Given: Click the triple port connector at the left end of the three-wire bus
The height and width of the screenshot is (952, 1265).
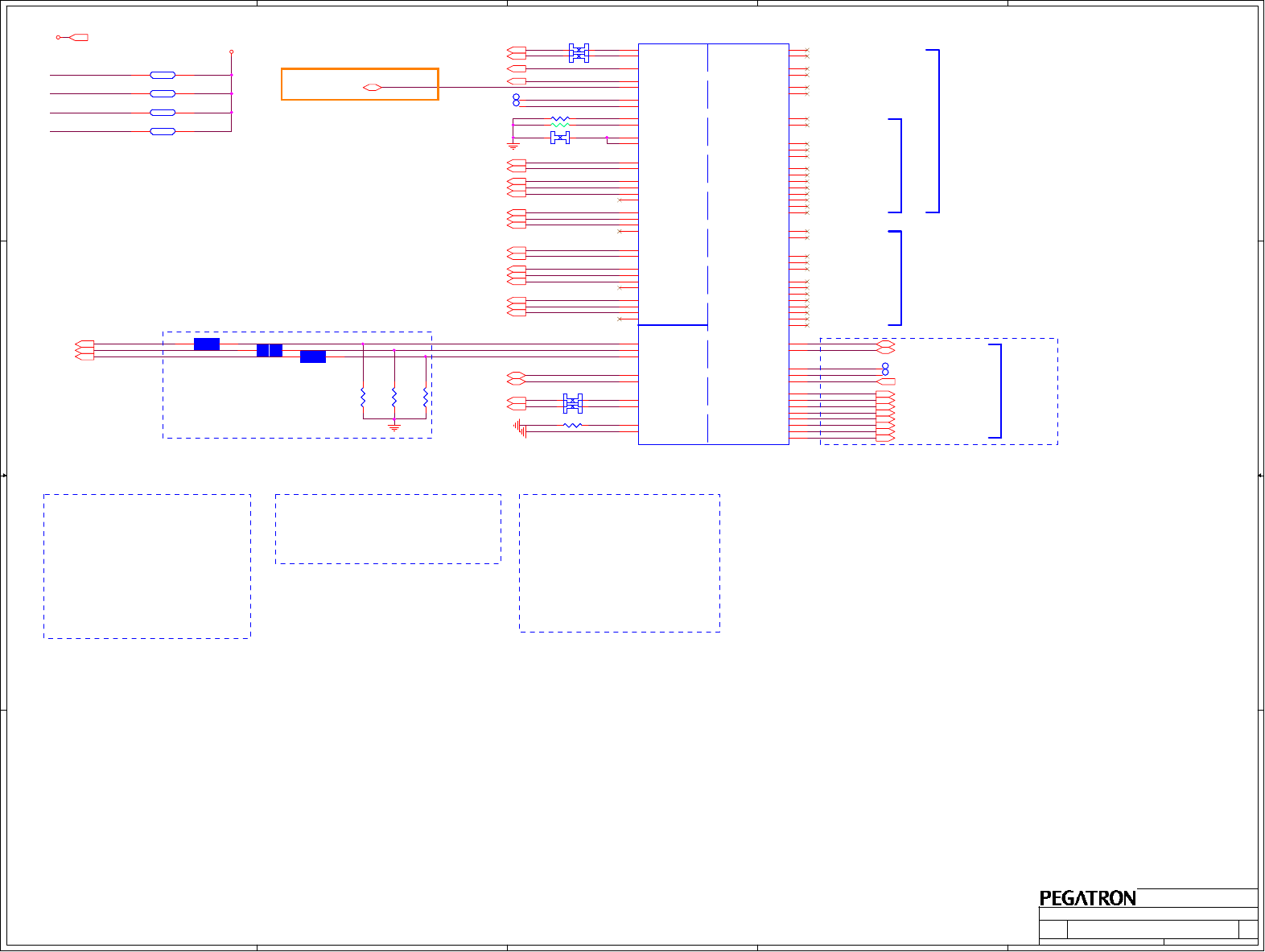Looking at the screenshot, I should click(84, 350).
